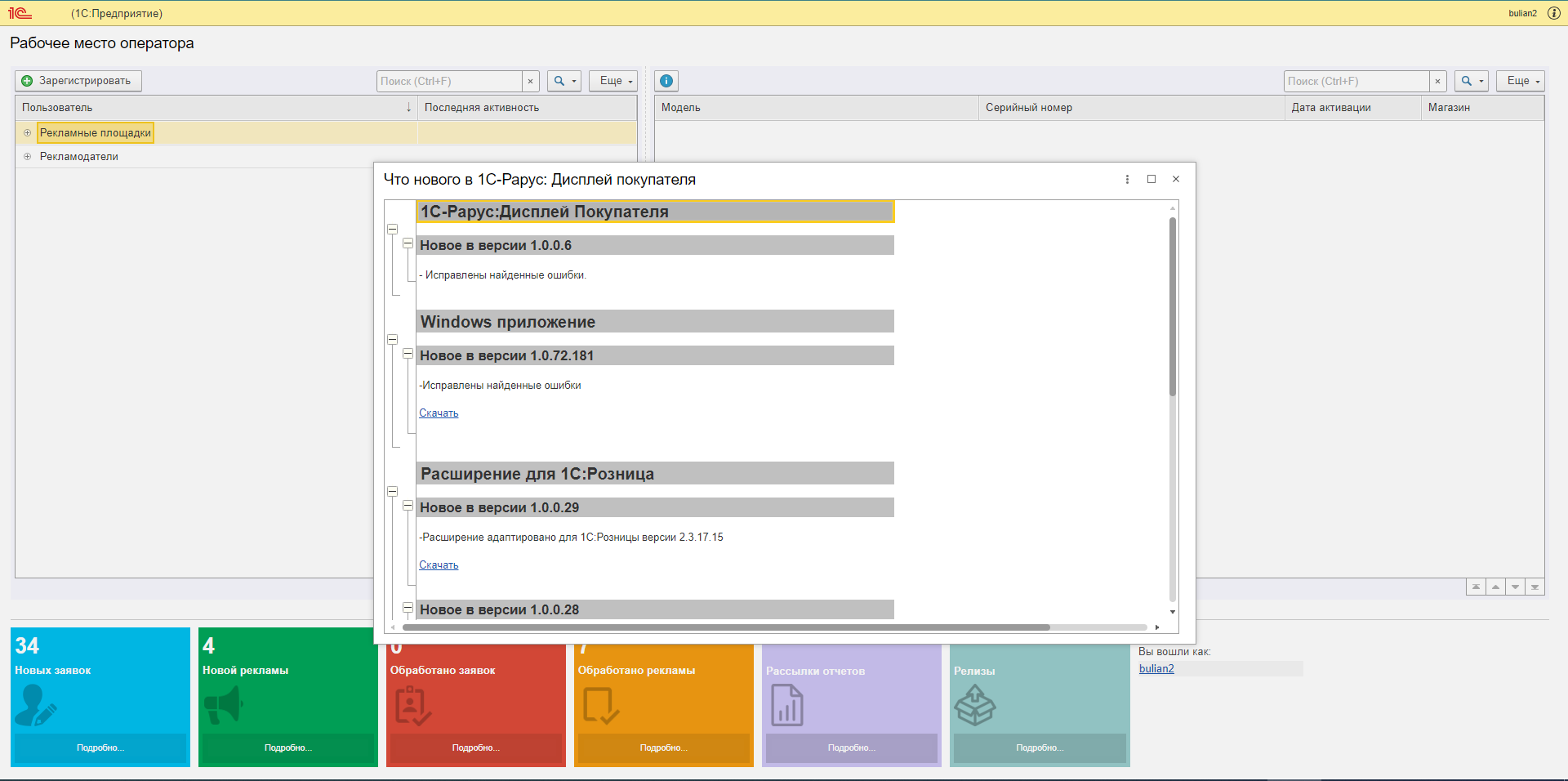
Task: Expand the Рекламодатели tree node
Action: click(x=27, y=157)
